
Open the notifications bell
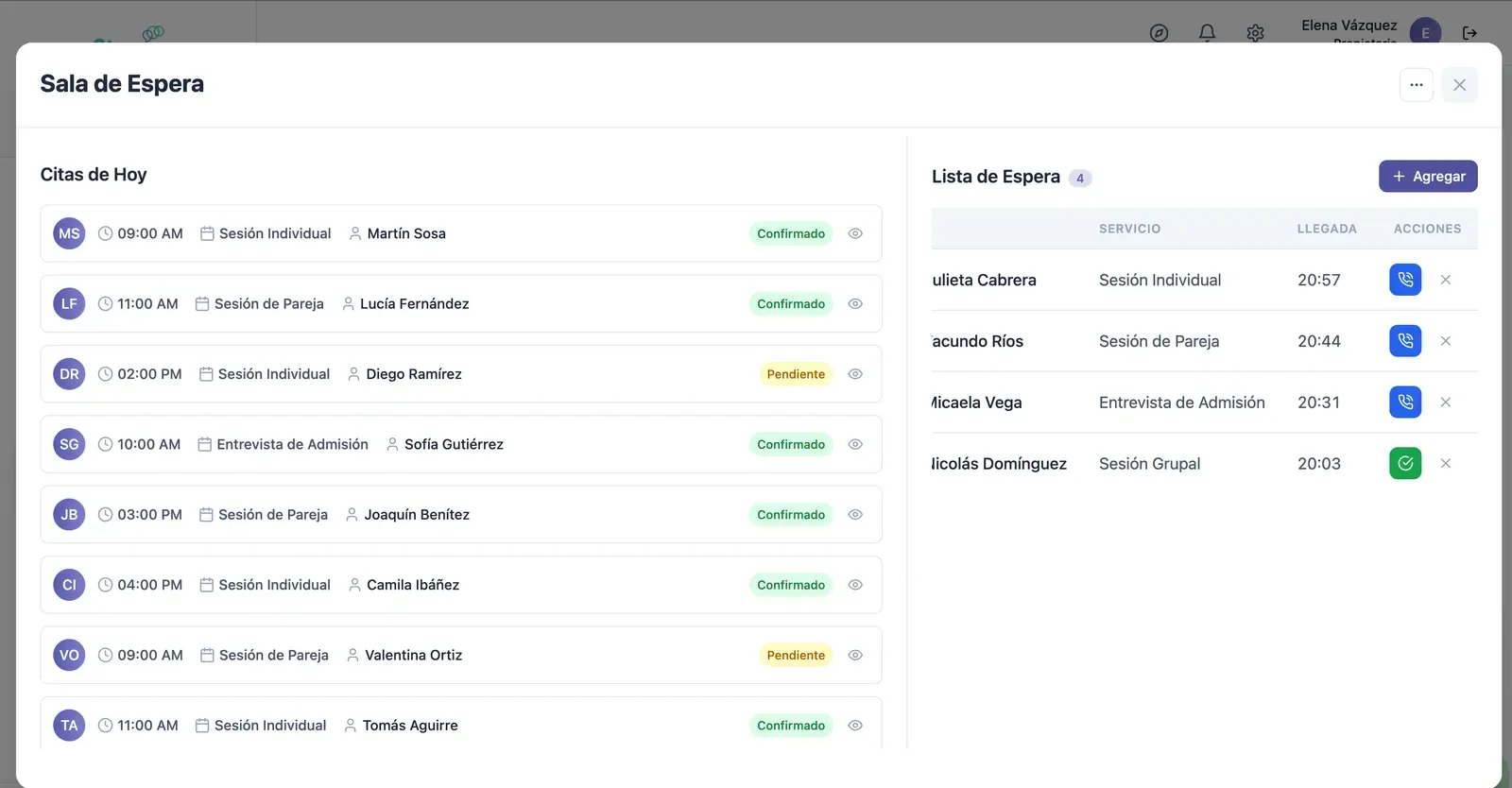pos(1208,33)
